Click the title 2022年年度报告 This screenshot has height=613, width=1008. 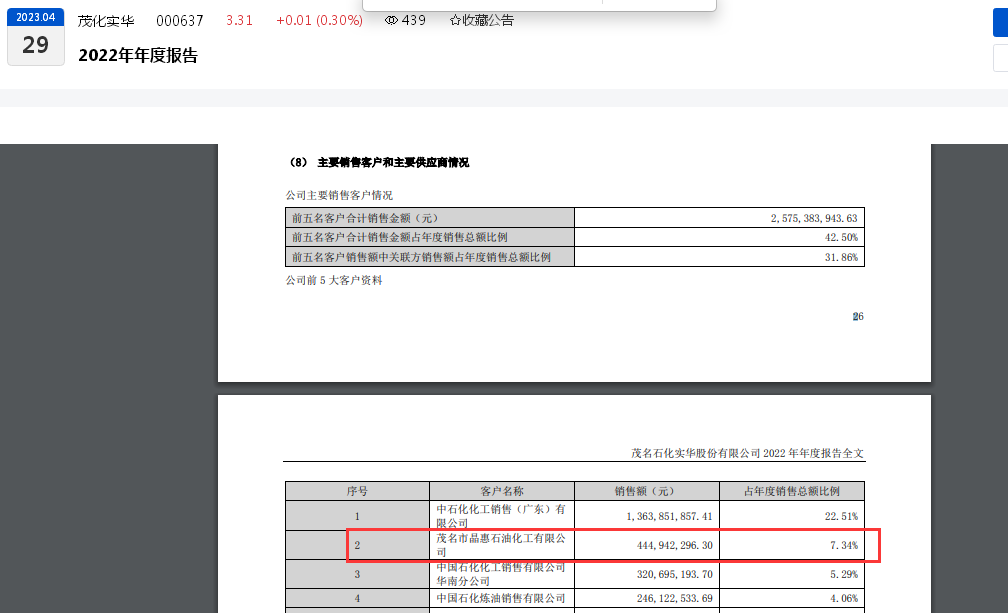point(138,56)
